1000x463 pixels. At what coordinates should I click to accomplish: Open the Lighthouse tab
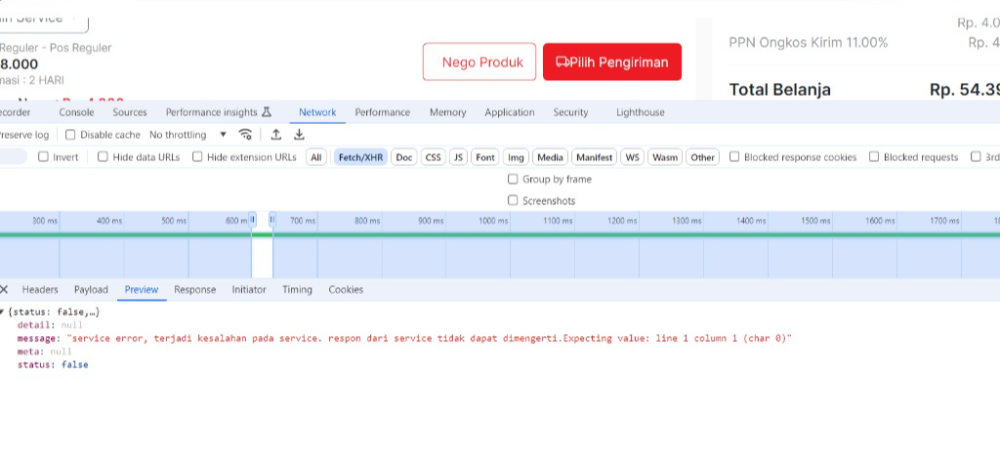click(640, 112)
